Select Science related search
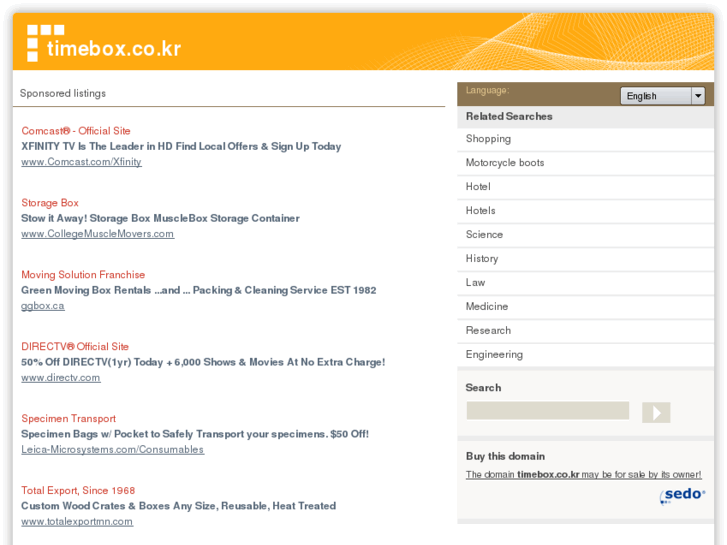 point(585,235)
